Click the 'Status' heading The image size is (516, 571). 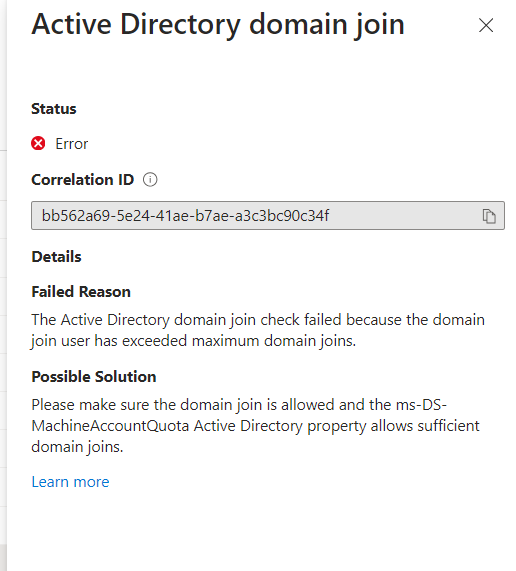coord(54,109)
